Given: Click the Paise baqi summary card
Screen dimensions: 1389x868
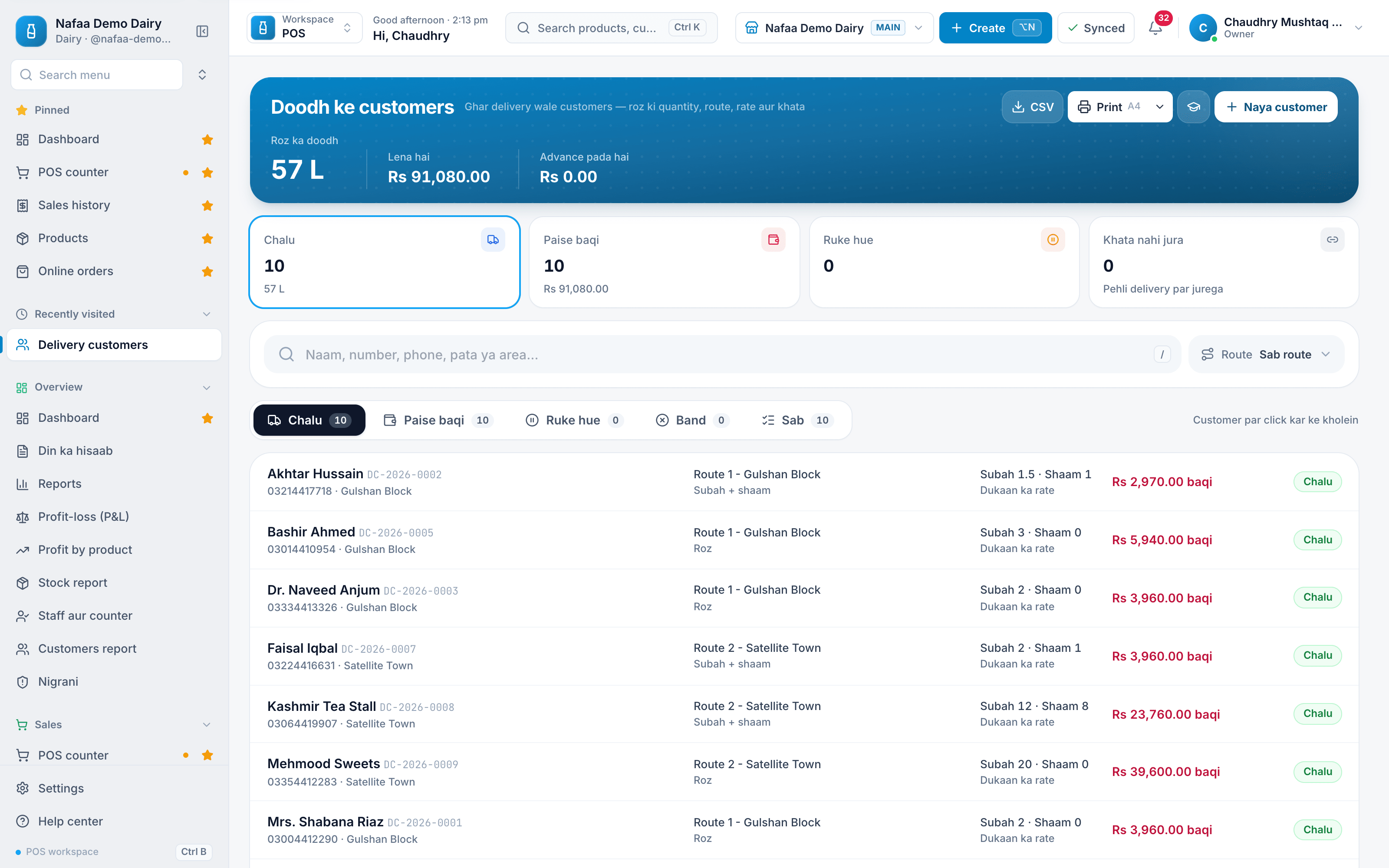Looking at the screenshot, I should (664, 262).
